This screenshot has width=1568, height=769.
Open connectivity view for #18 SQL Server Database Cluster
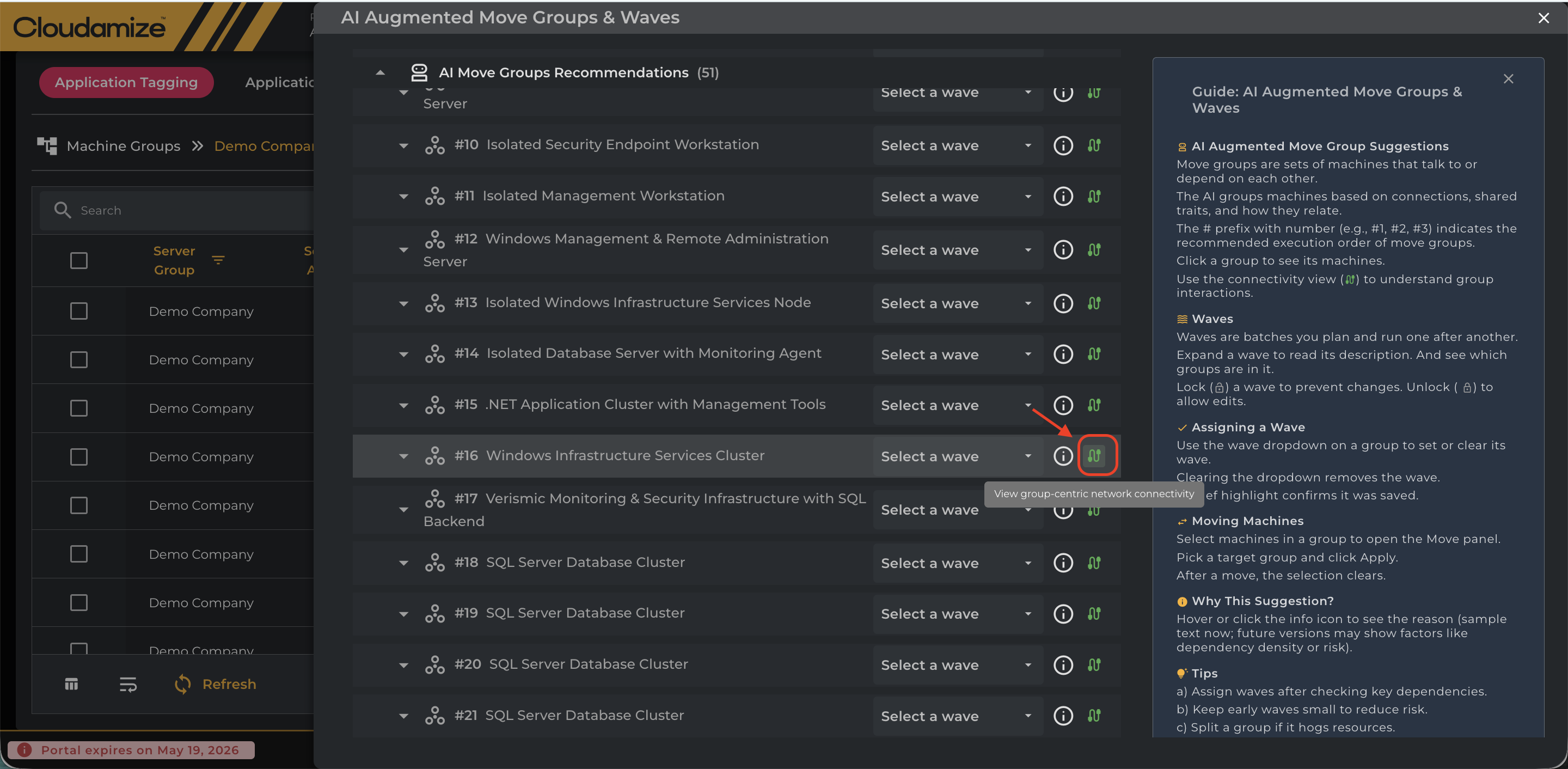coord(1094,563)
